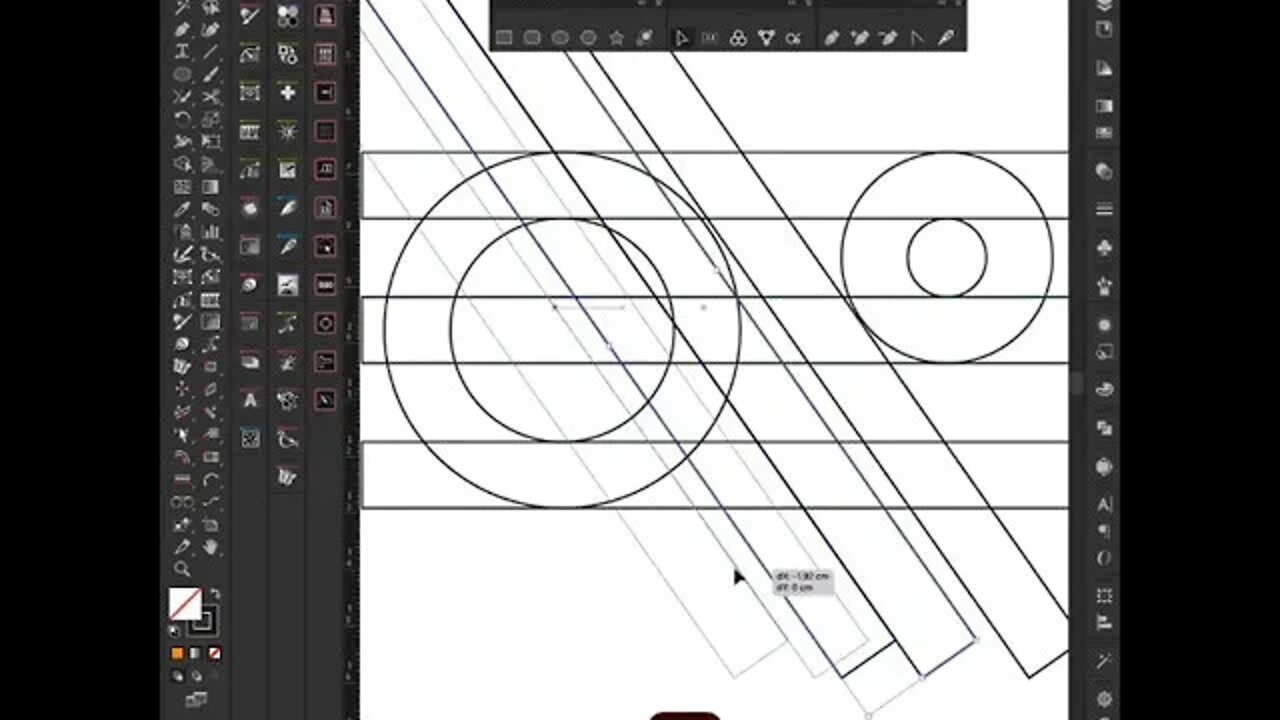Select the Pen tool

click(x=182, y=29)
